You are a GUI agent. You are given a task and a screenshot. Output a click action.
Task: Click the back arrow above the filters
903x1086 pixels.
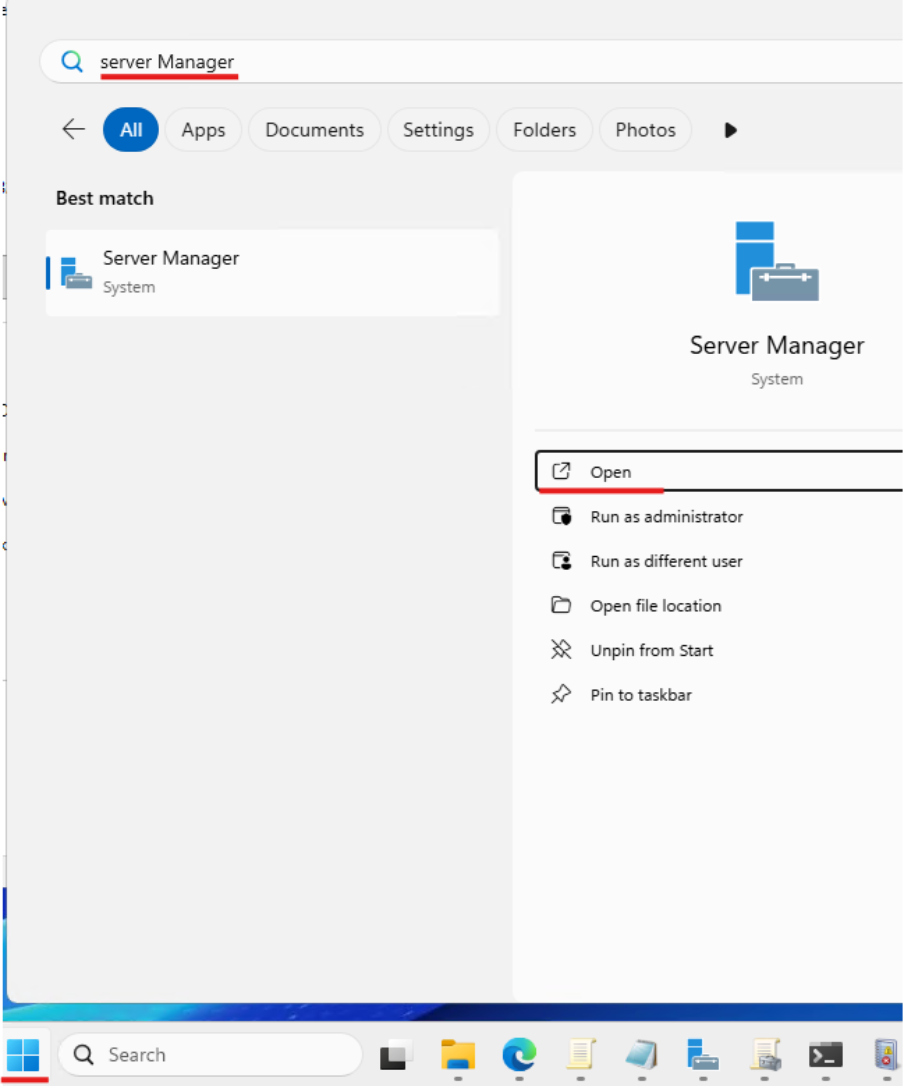click(x=73, y=129)
